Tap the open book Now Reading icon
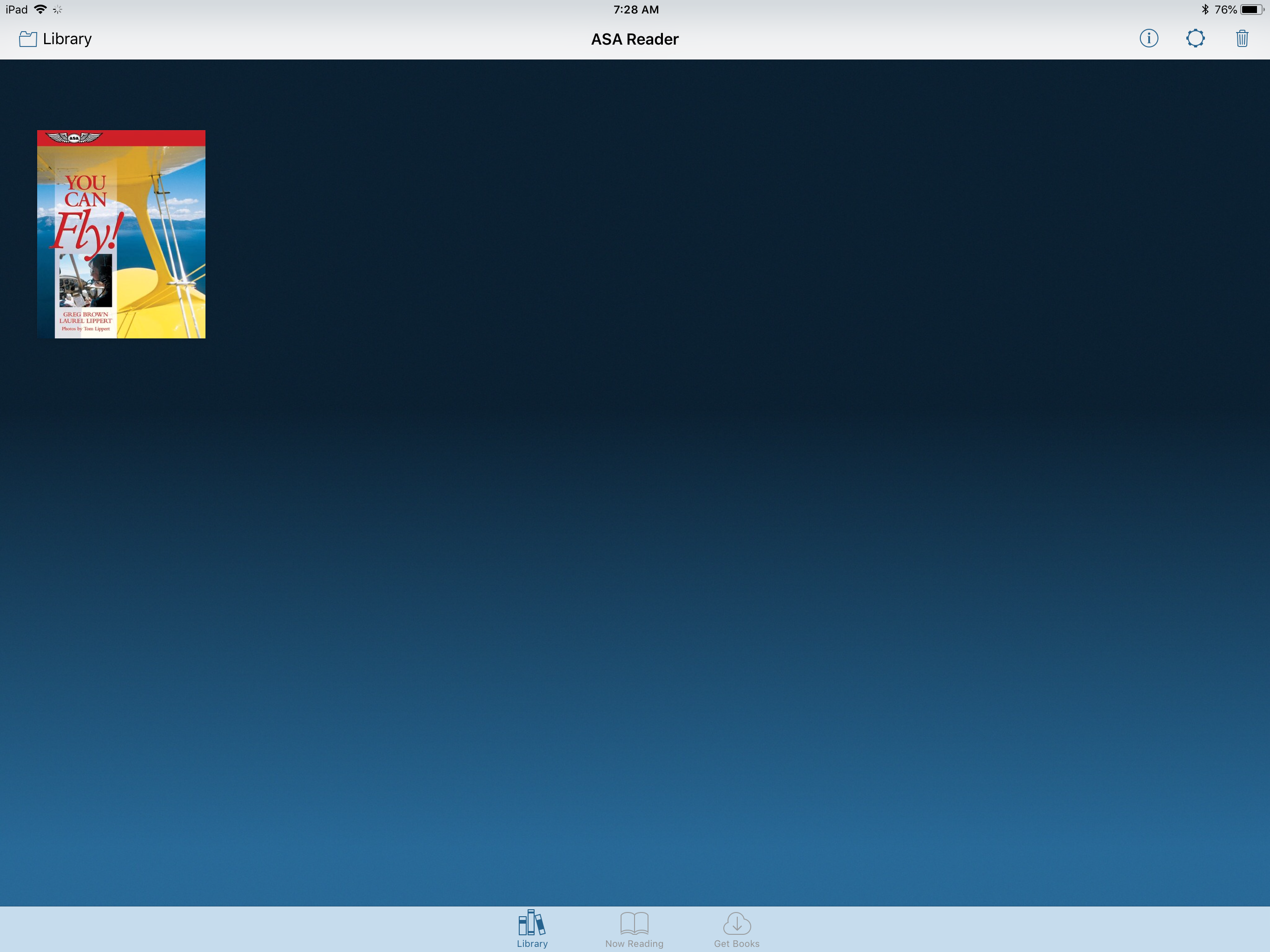The image size is (1270, 952). pos(634,923)
